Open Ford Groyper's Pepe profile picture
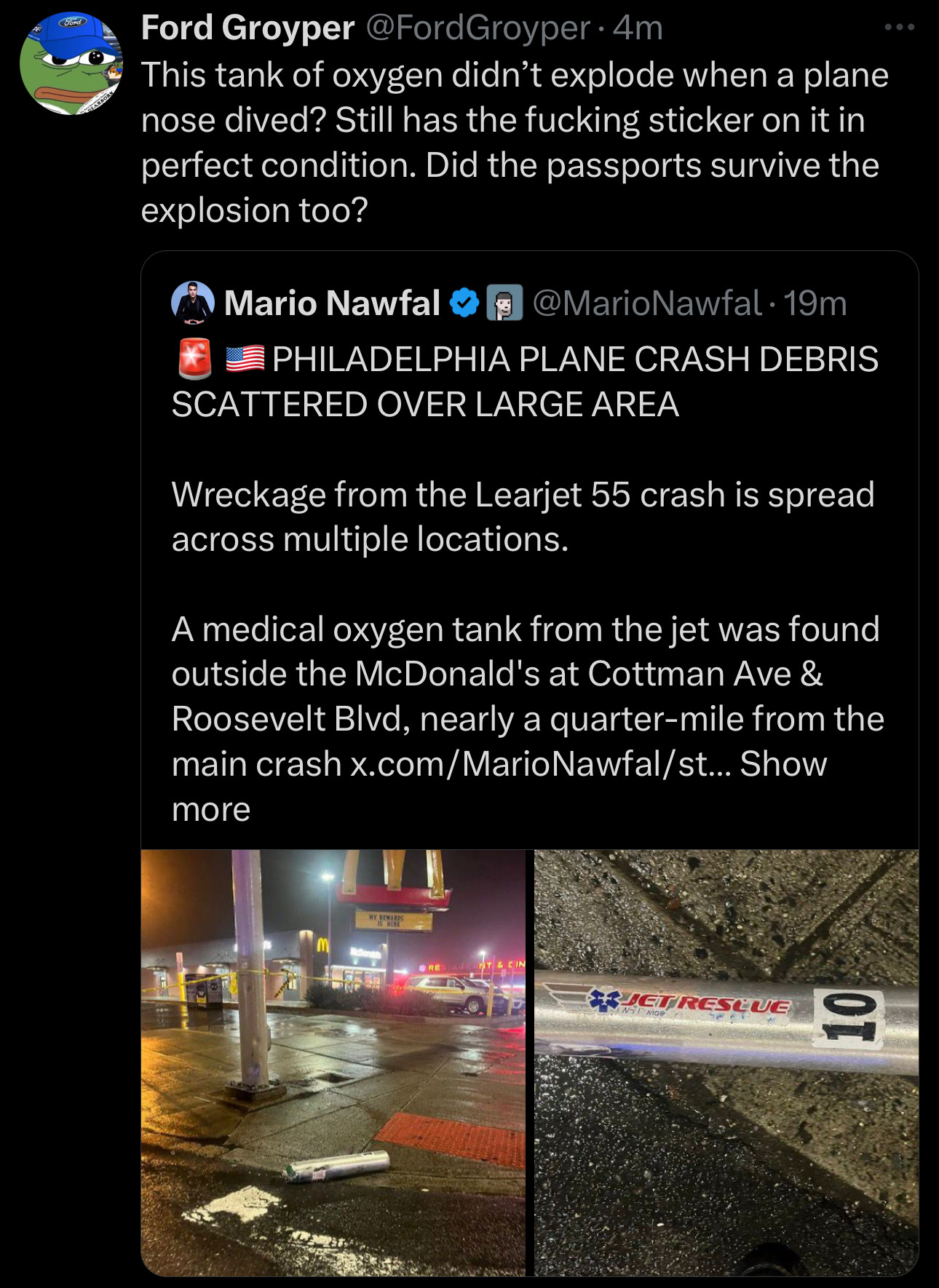This screenshot has height=1288, width=939. point(71,64)
